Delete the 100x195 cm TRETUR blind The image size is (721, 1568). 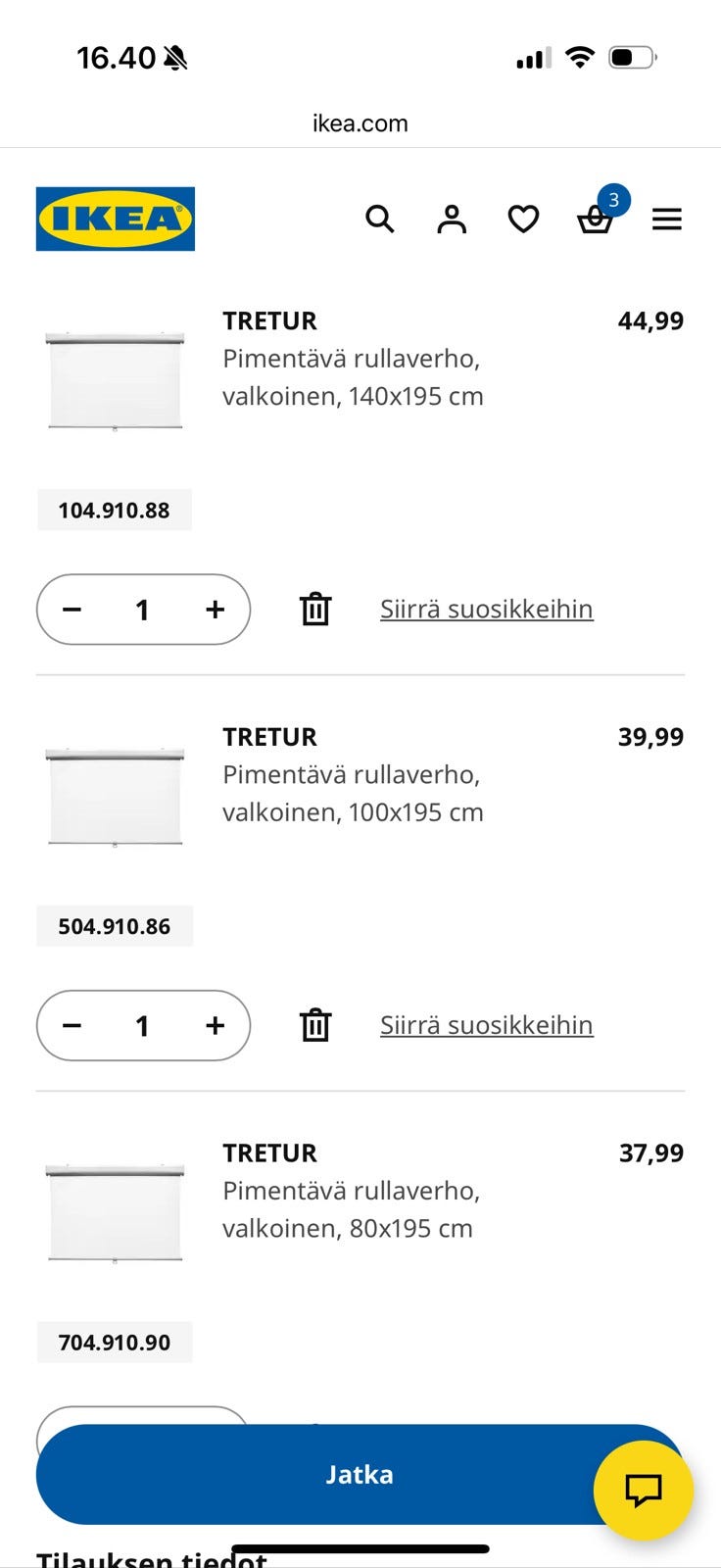point(315,1025)
